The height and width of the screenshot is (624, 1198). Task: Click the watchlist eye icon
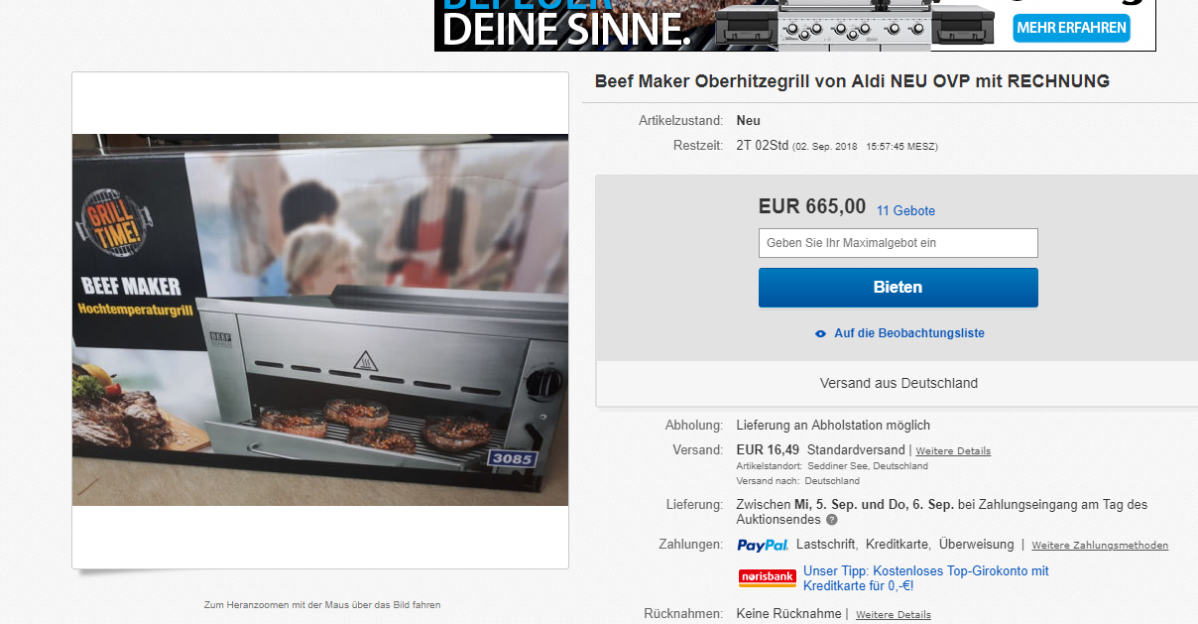point(818,333)
